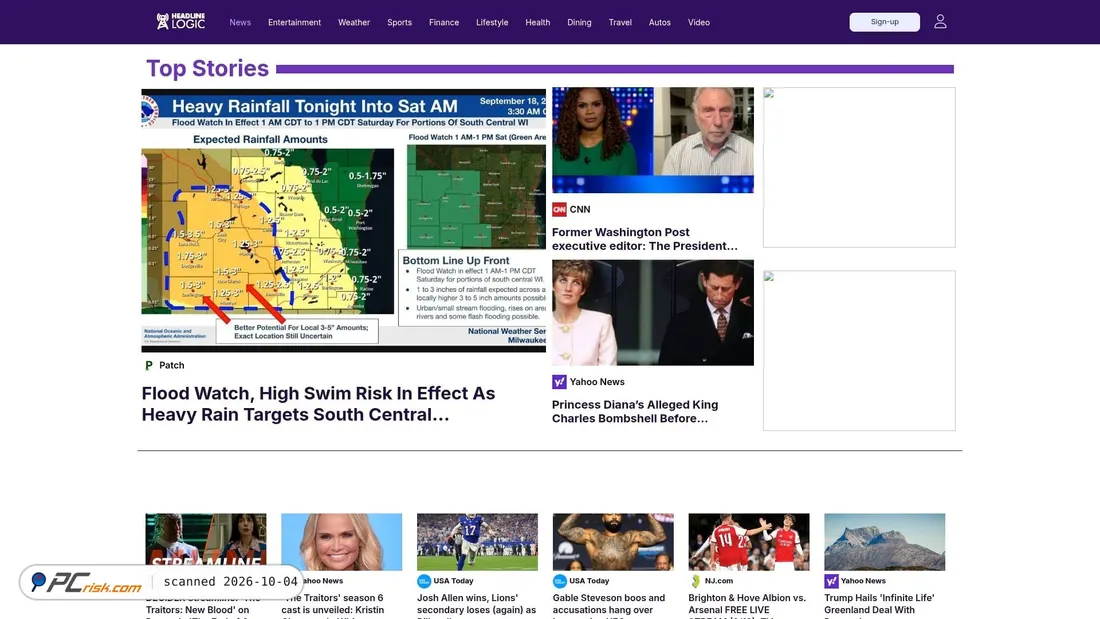The width and height of the screenshot is (1100, 619).
Task: Click the Heavy Rainfall weather map image
Action: (x=344, y=220)
